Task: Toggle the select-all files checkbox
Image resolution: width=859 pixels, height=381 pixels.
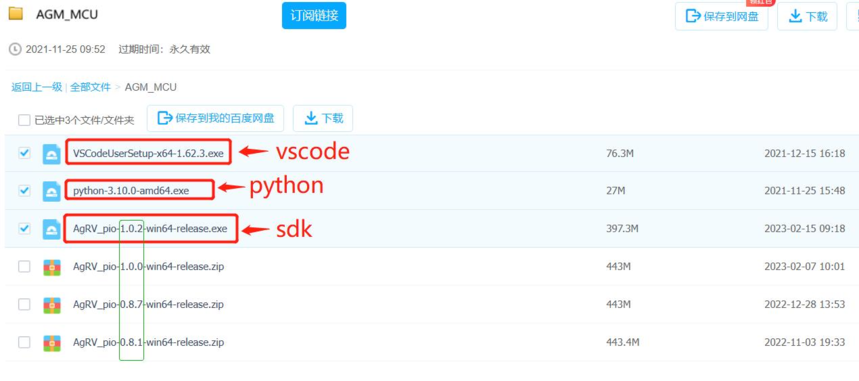Action: click(x=24, y=120)
